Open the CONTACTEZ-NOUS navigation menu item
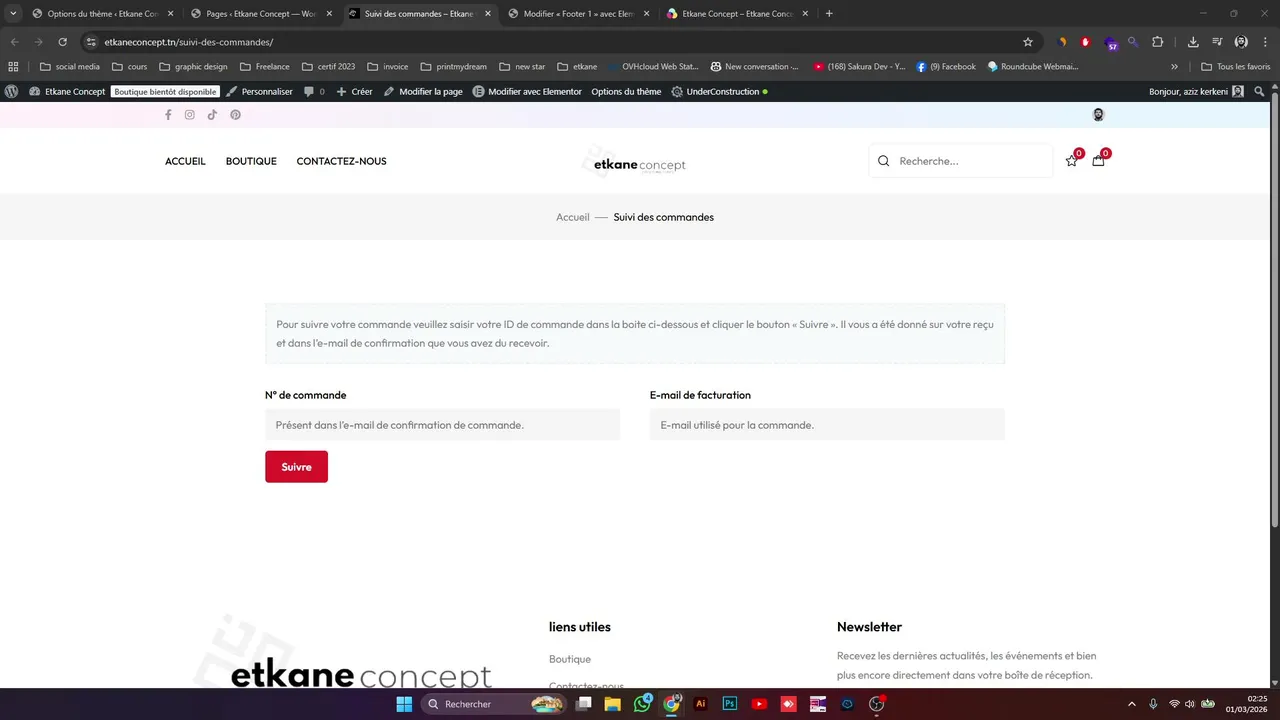Viewport: 1280px width, 720px height. coord(341,161)
